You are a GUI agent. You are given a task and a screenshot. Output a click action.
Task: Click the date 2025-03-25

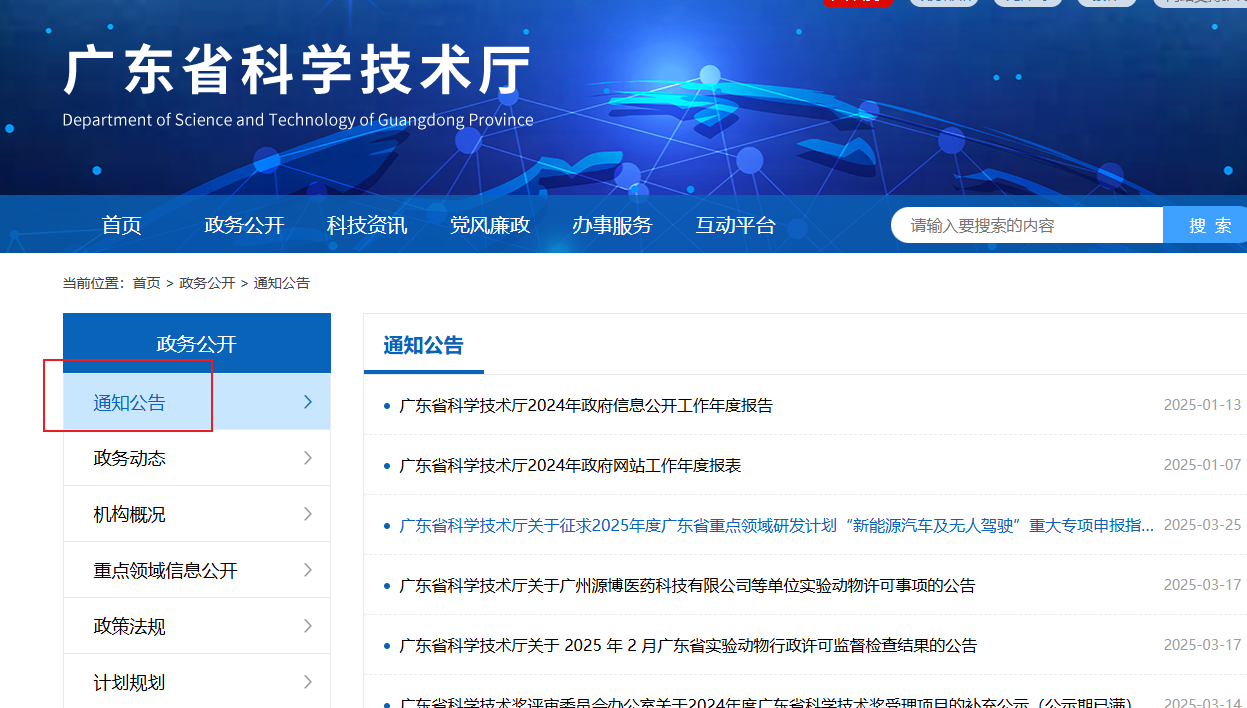pyautogui.click(x=1202, y=525)
